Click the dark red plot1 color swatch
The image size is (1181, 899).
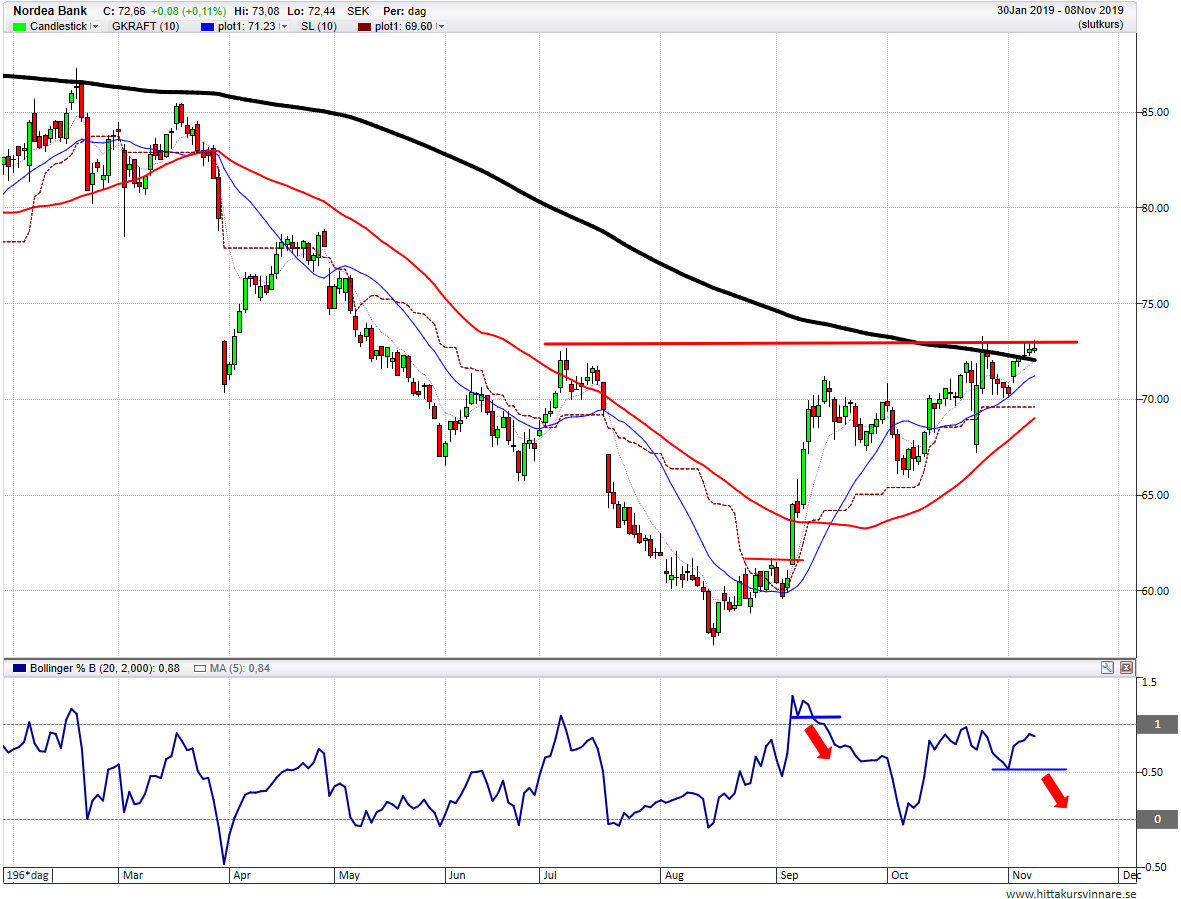[x=365, y=26]
